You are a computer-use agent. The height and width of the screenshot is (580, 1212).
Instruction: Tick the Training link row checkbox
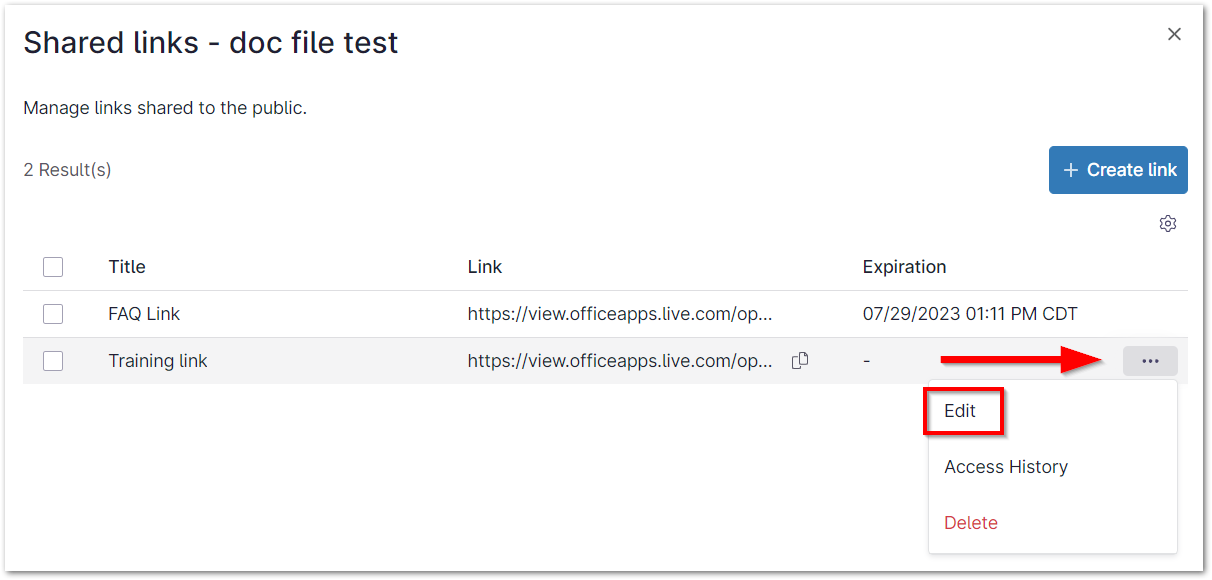53,361
